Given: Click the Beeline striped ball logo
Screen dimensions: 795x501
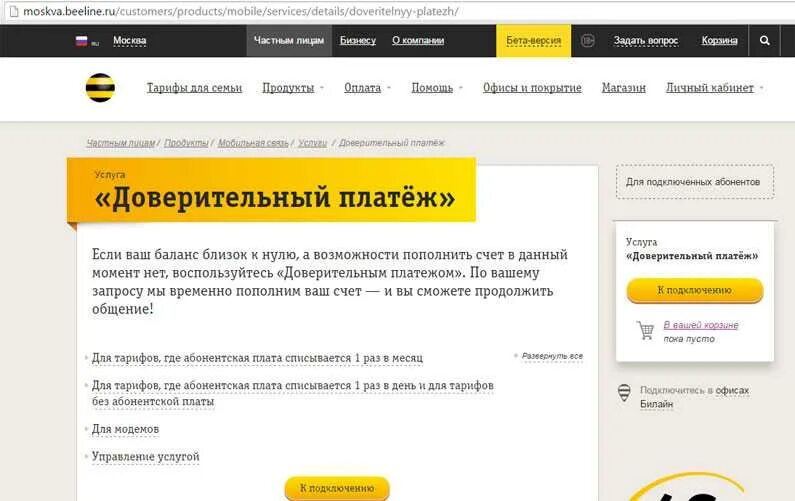Looking at the screenshot, I should (100, 87).
